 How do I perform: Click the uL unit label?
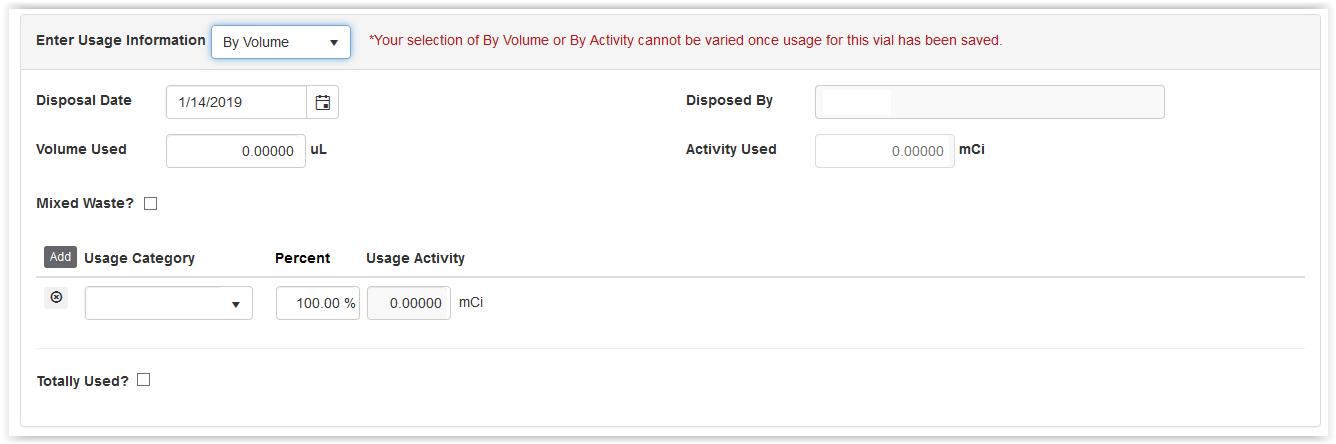coord(319,150)
